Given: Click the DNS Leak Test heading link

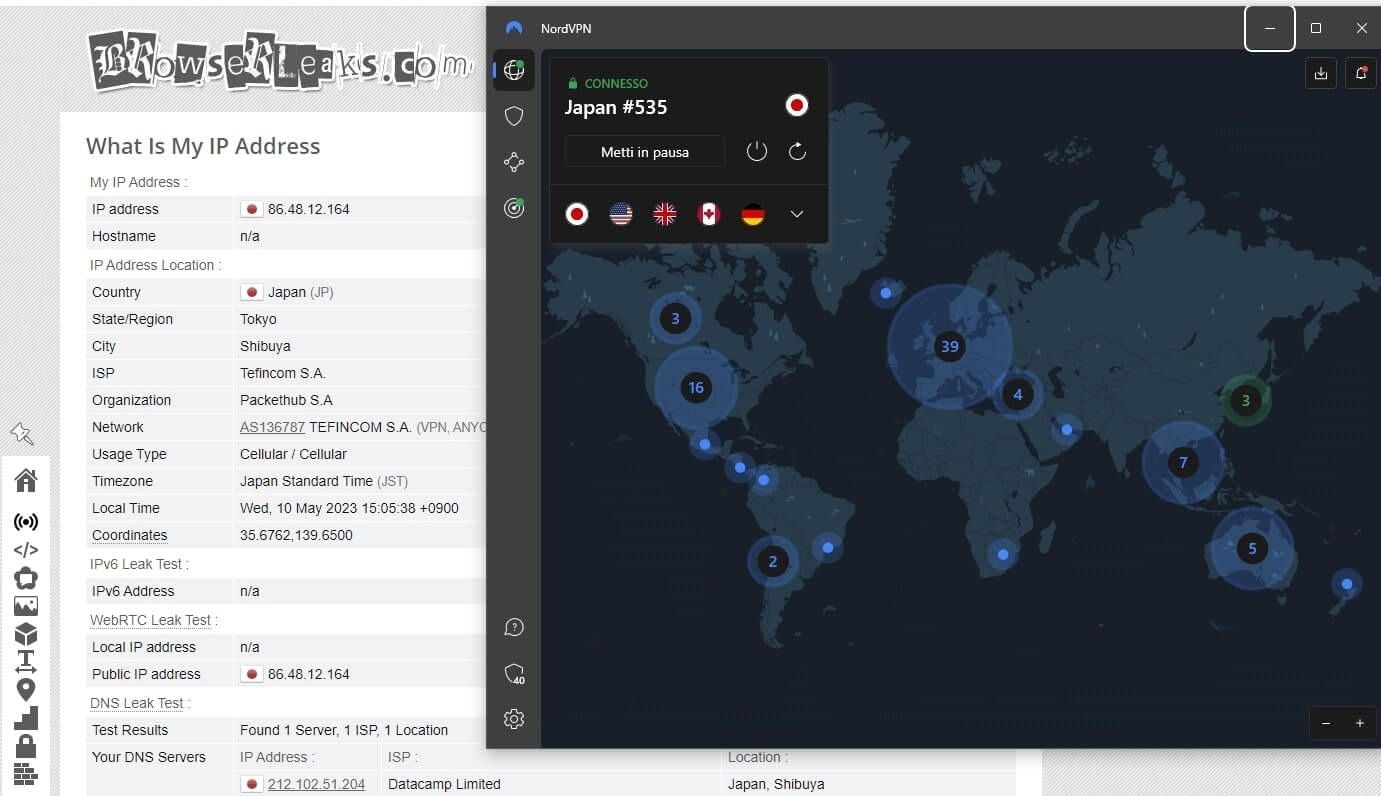Looking at the screenshot, I should pyautogui.click(x=136, y=703).
